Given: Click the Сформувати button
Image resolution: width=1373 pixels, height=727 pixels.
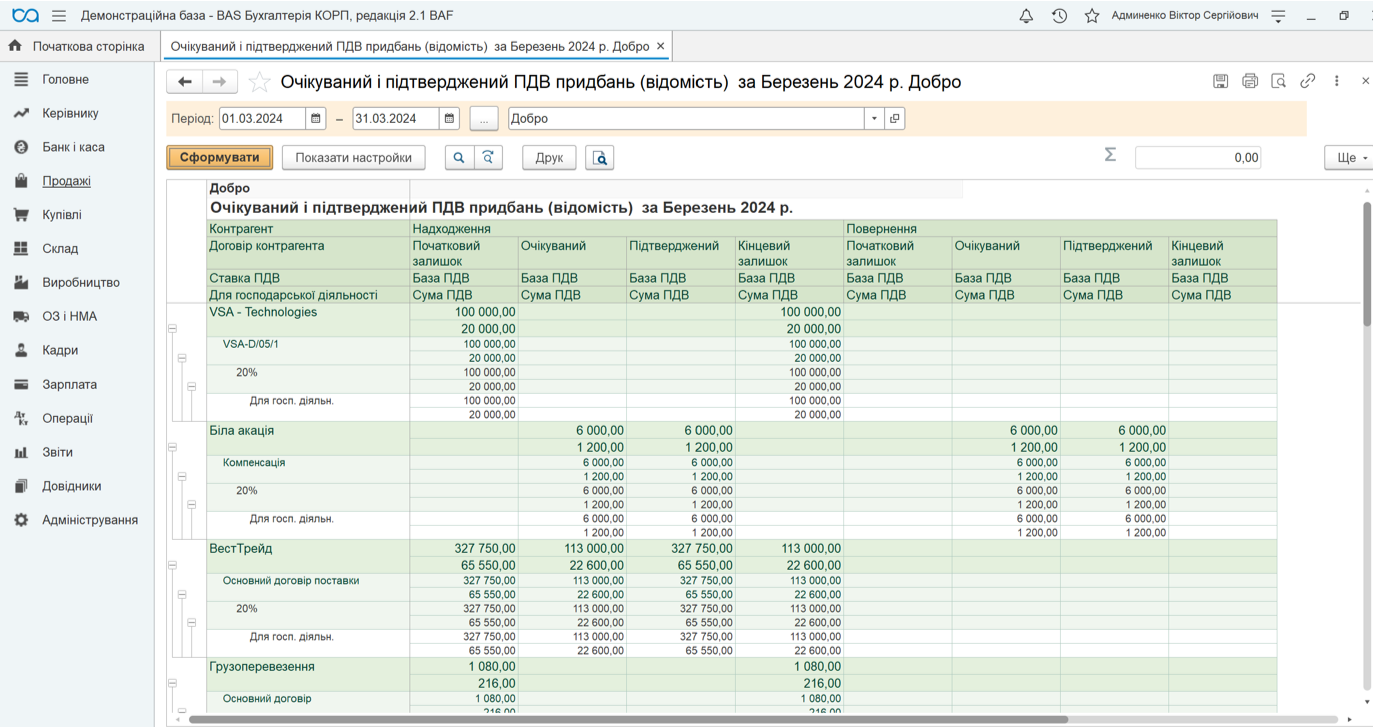Looking at the screenshot, I should (x=220, y=158).
